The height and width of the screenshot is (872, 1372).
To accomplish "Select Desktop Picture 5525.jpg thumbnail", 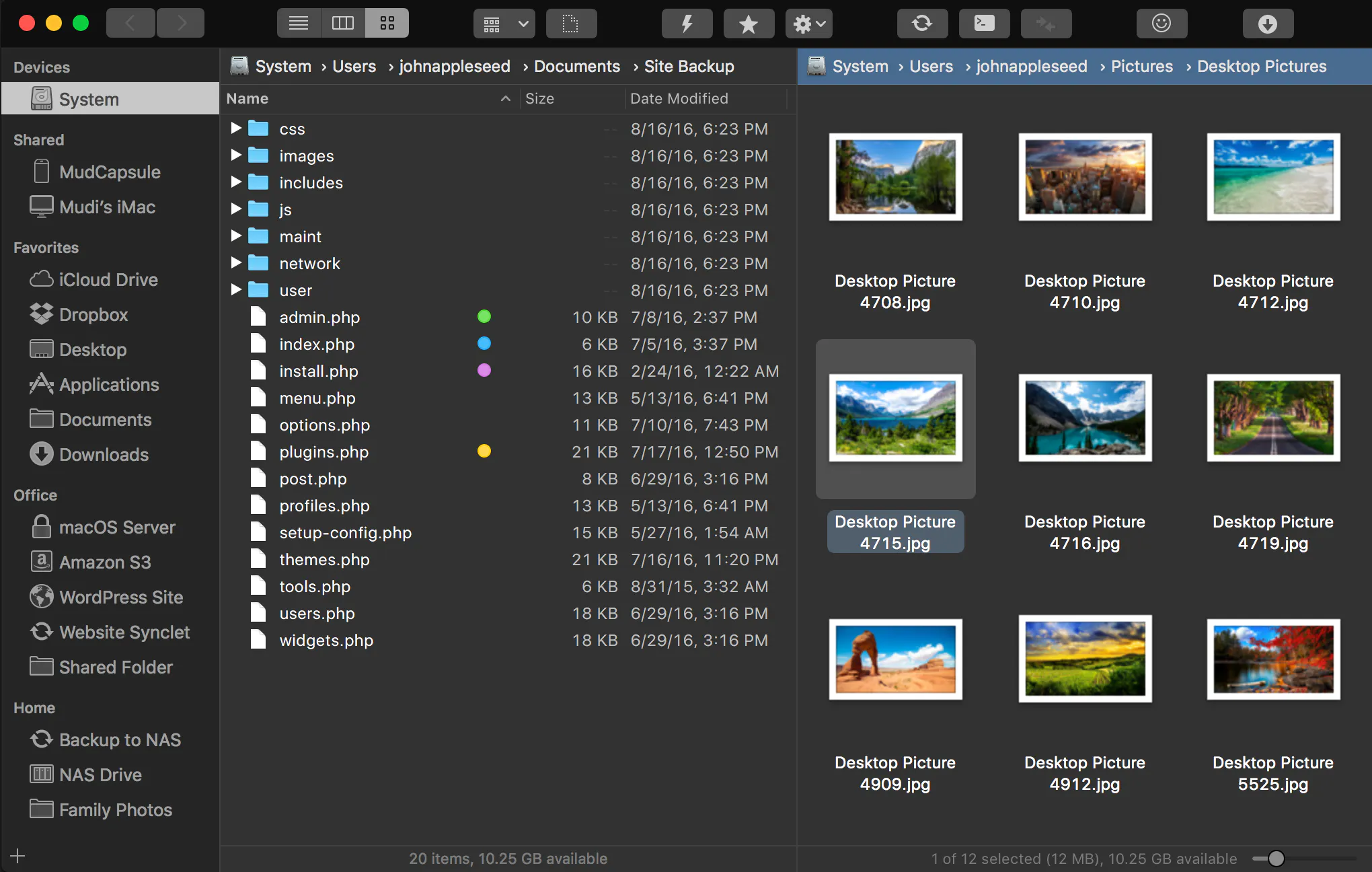I will pyautogui.click(x=1273, y=659).
